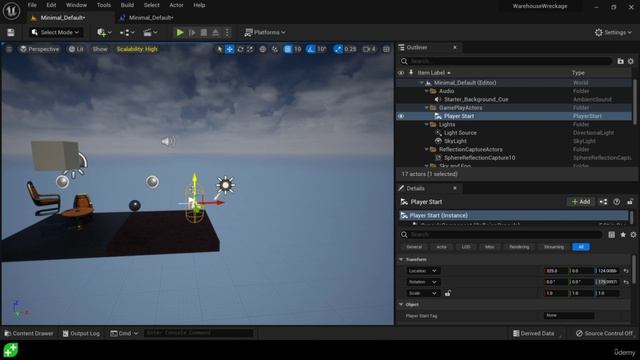
Task: Open play mode options three-dot menu
Action: tap(228, 33)
